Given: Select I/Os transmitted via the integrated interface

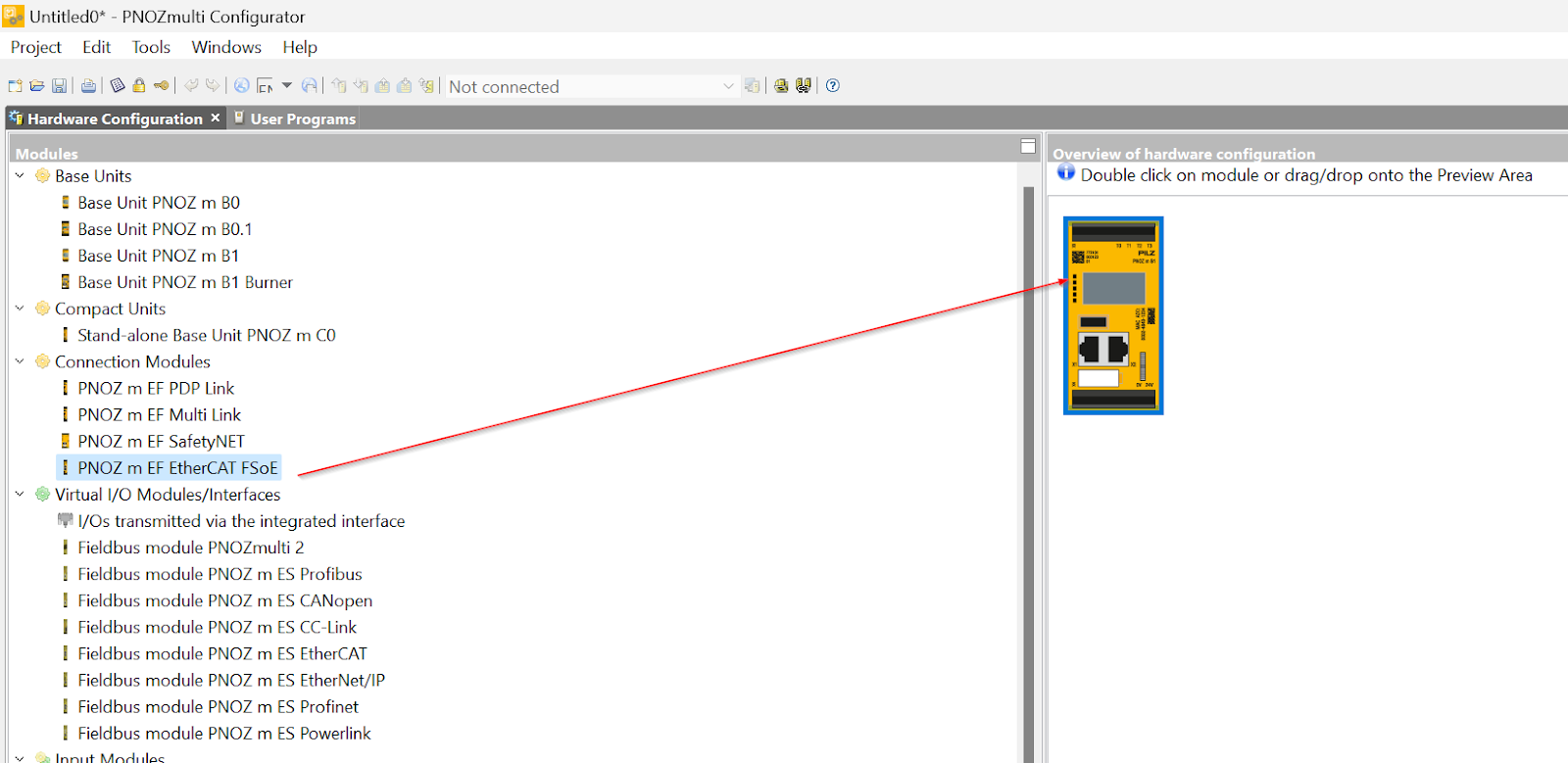Looking at the screenshot, I should (x=241, y=521).
